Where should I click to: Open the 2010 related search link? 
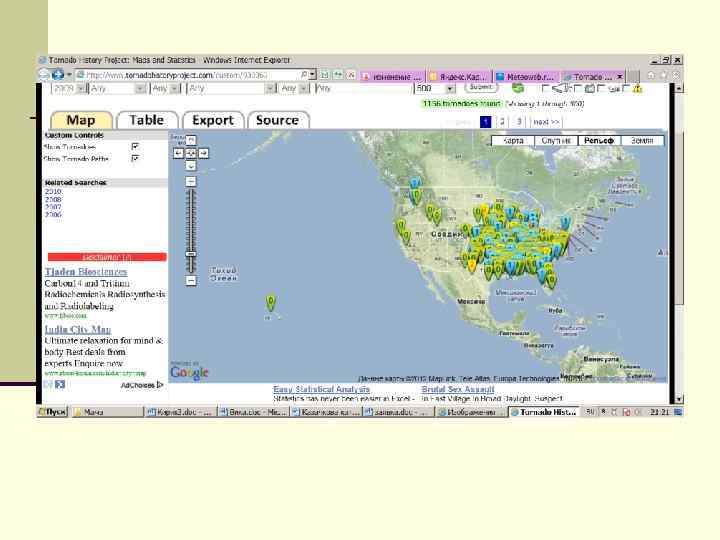click(53, 191)
